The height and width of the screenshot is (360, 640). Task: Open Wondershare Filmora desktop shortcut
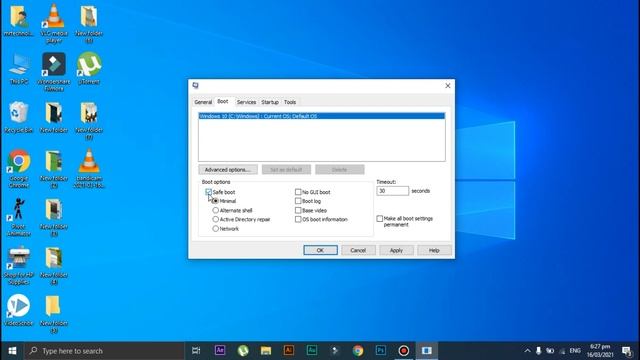point(53,71)
